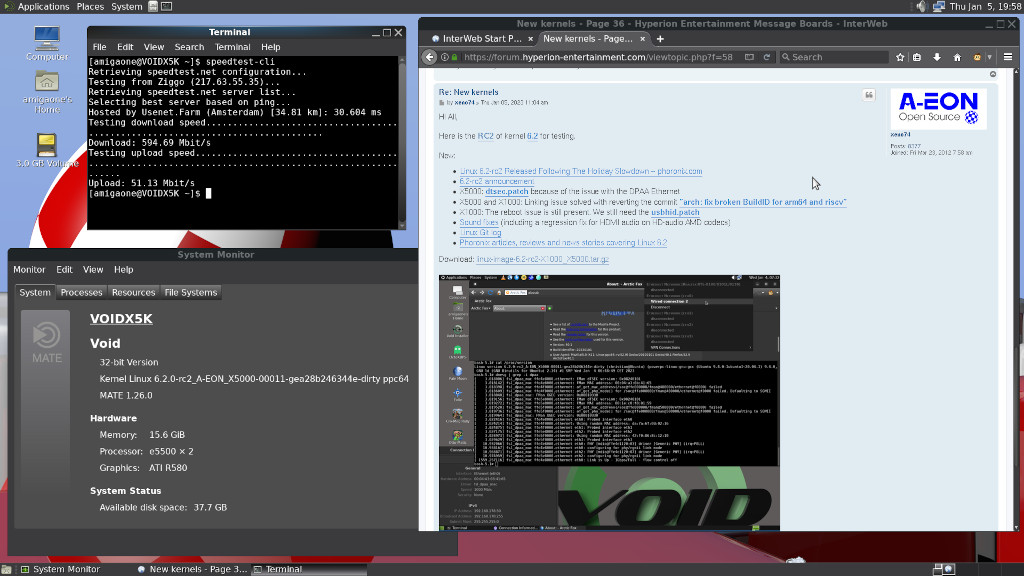The height and width of the screenshot is (576, 1024).
Task: Click the system monitor launcher in top panel
Action: pos(153,7)
